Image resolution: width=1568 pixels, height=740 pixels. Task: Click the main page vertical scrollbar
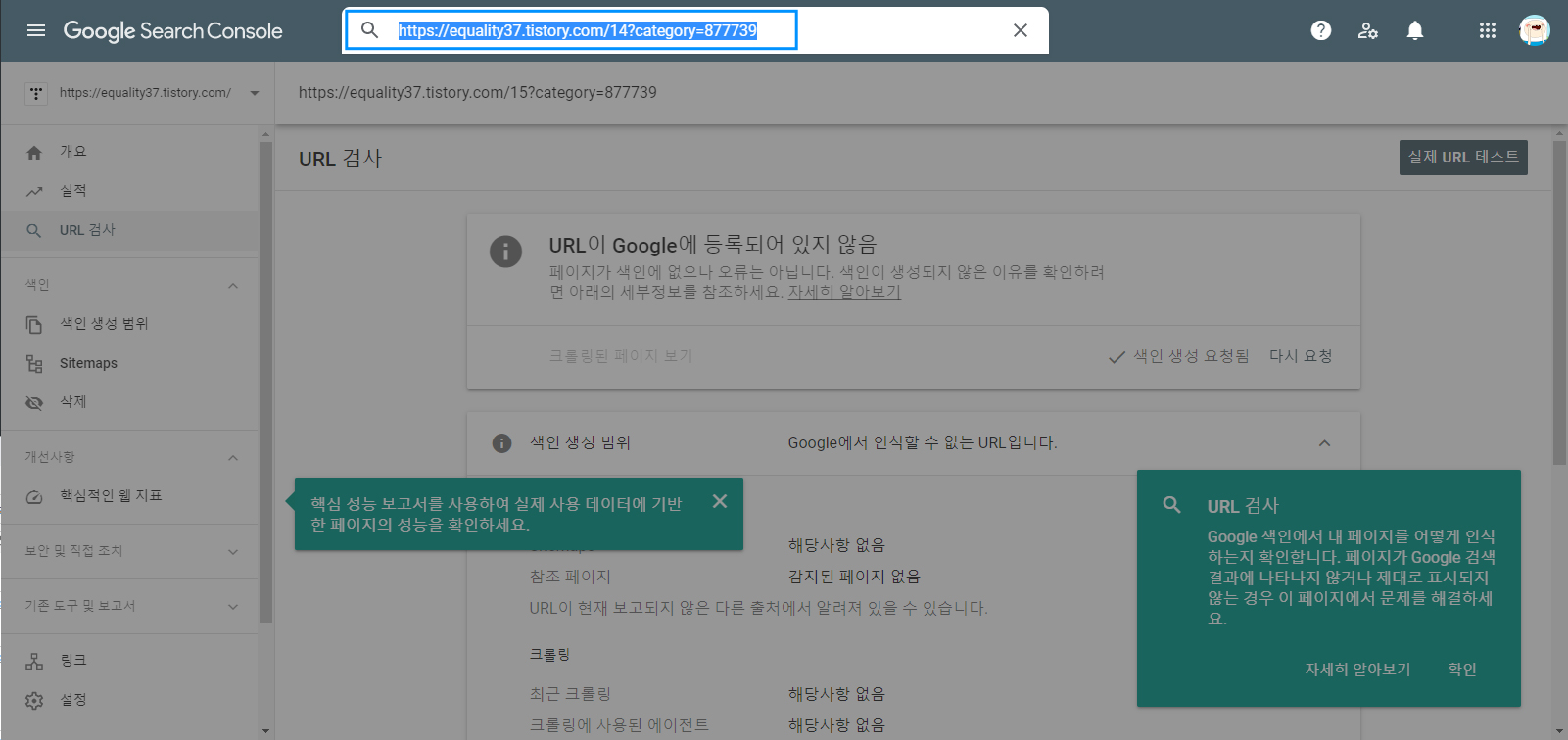point(1560,303)
